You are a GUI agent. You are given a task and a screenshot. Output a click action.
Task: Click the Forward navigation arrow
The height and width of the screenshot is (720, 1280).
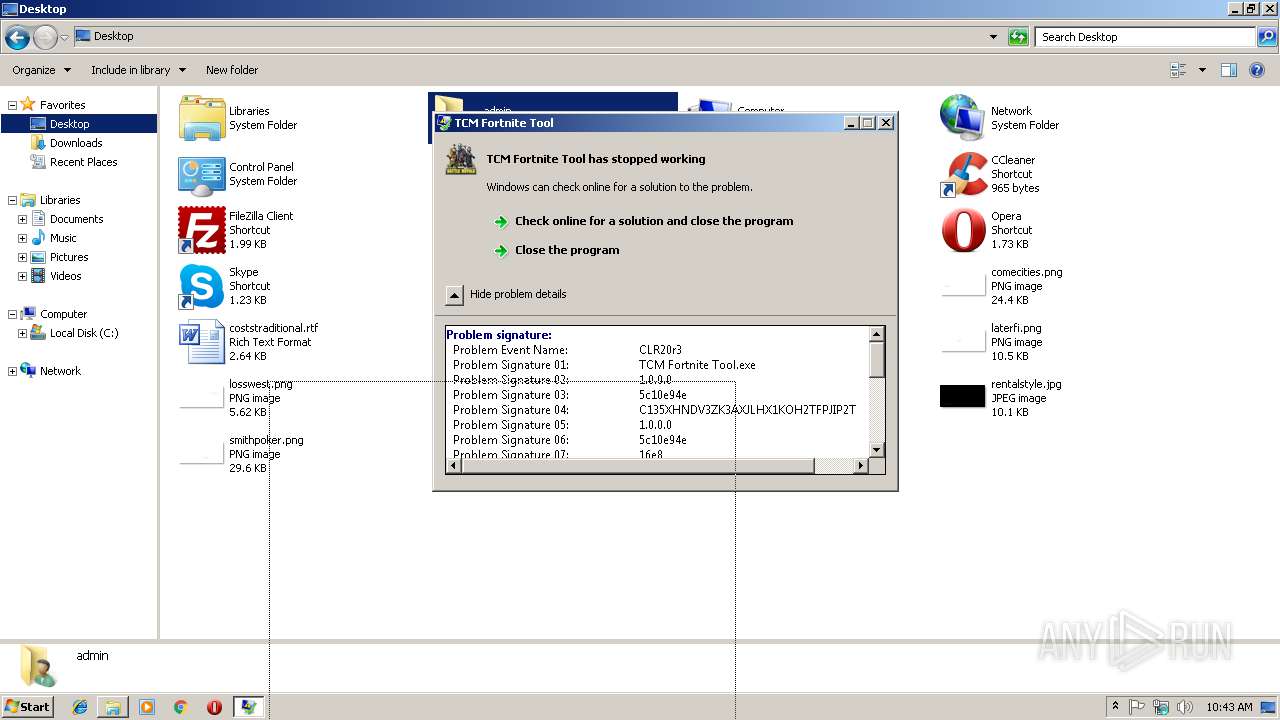(x=45, y=38)
